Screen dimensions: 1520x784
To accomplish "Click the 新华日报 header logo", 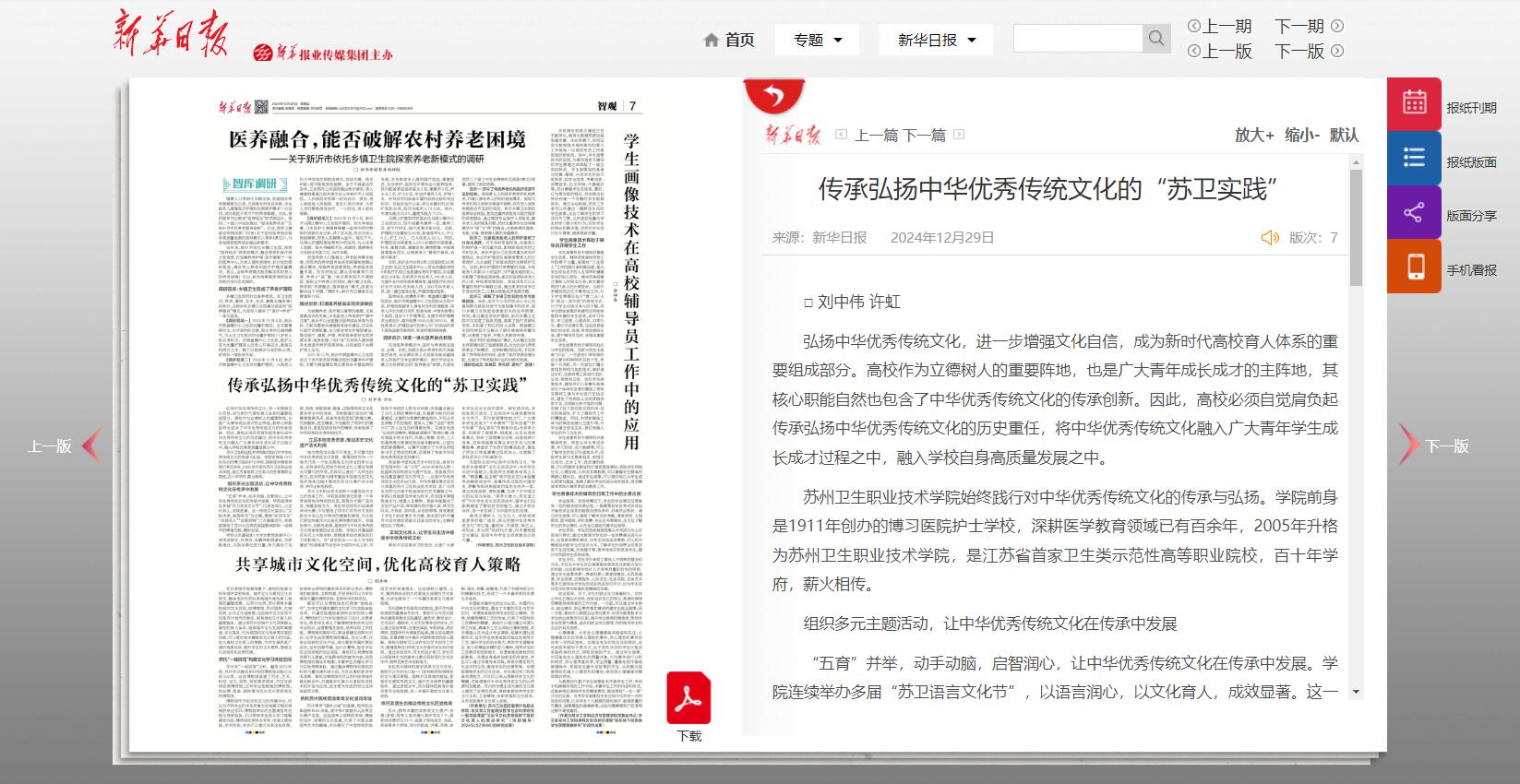I will pyautogui.click(x=171, y=34).
